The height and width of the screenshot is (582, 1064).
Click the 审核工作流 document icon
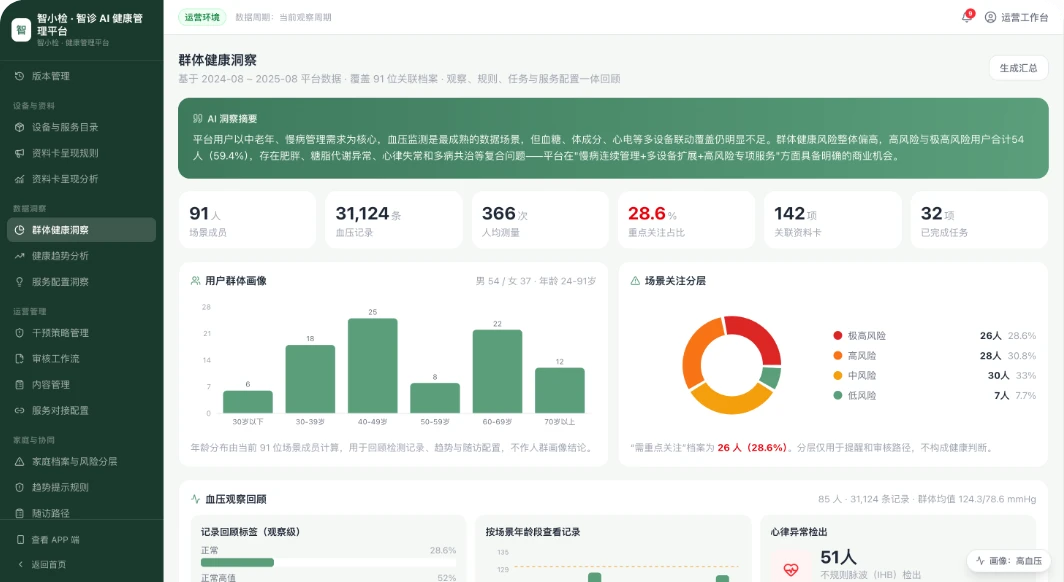click(x=19, y=358)
